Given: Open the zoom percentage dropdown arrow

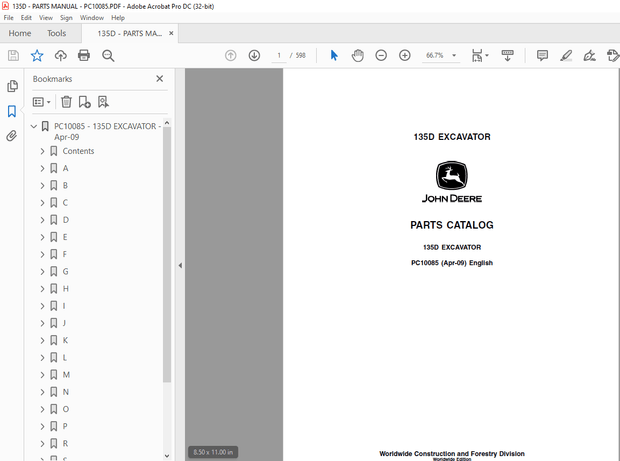Looking at the screenshot, I should click(454, 55).
